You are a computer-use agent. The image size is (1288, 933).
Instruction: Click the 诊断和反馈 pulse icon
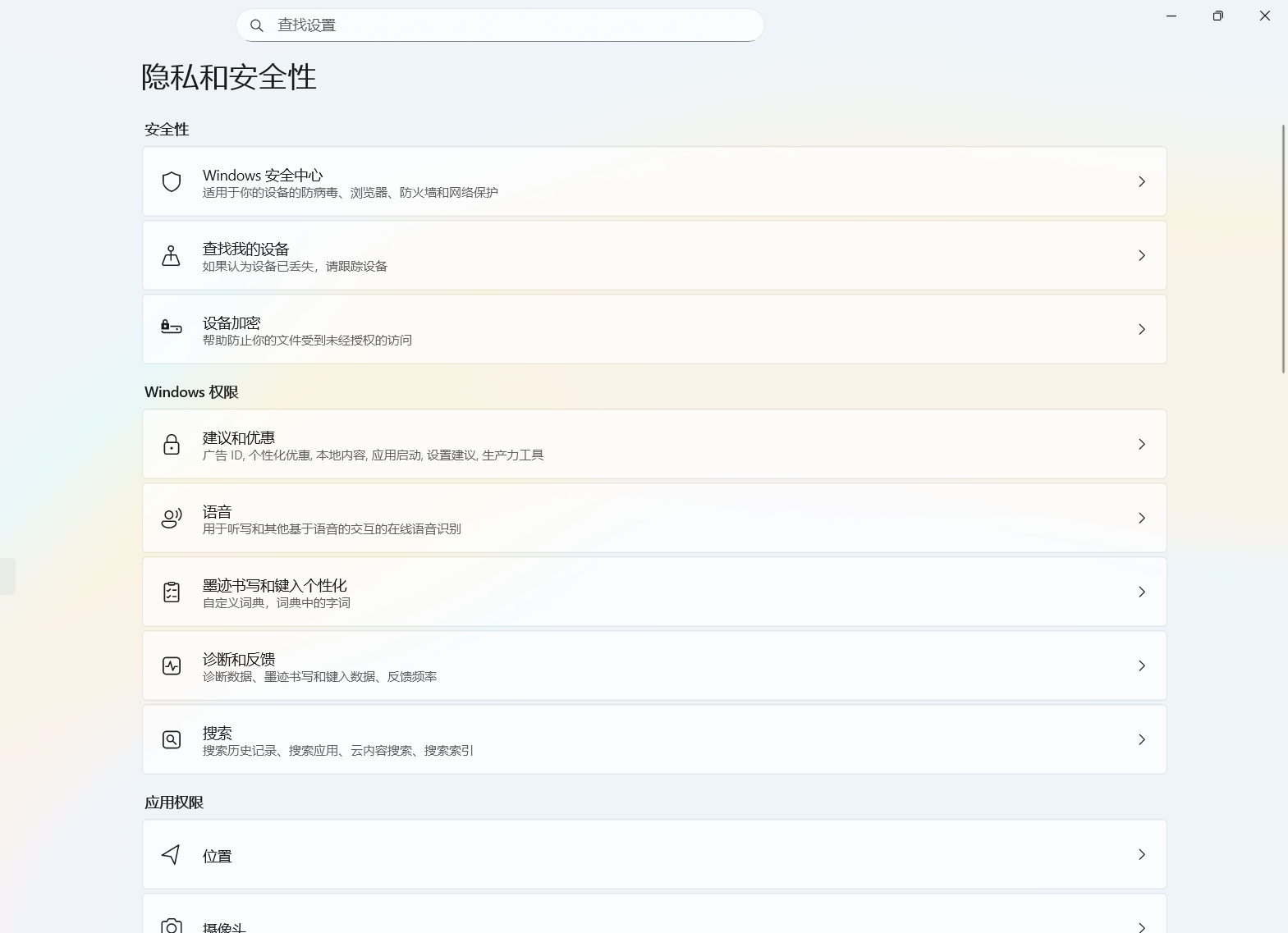(x=172, y=665)
